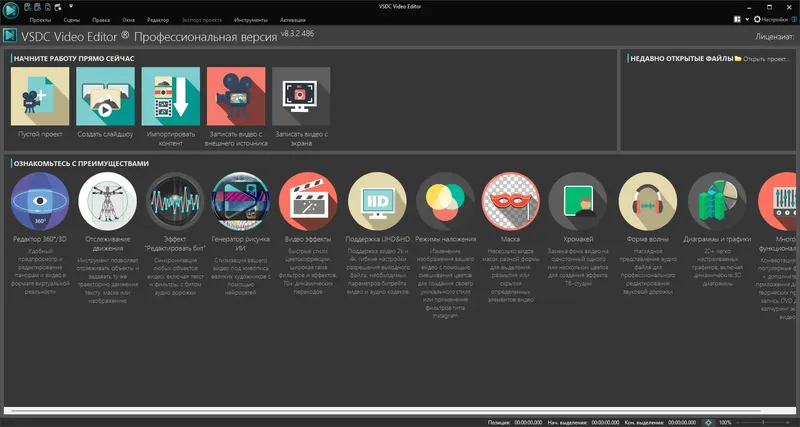Screen dimensions: 800x427
Task: Click the second quick-access toolbar icon
Action: tap(38, 7)
